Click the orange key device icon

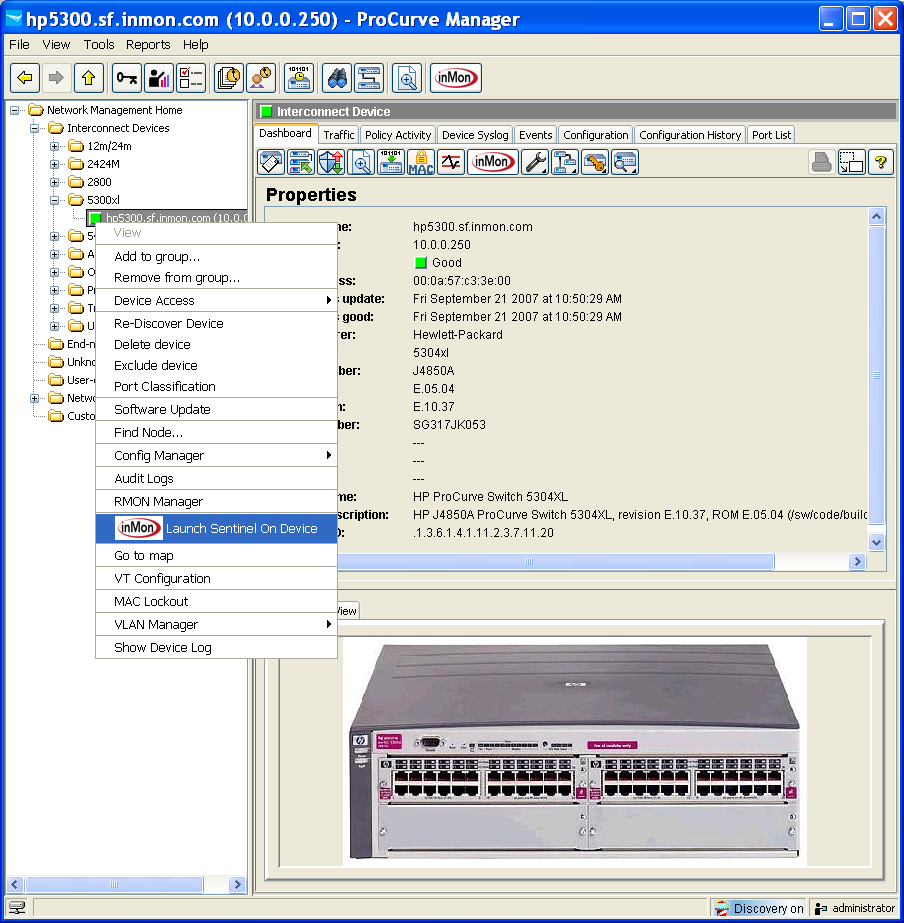tap(595, 162)
